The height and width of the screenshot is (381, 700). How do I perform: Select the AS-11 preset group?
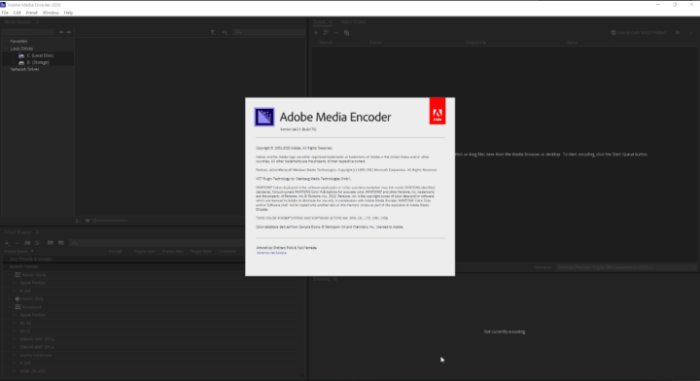[x=25, y=331]
